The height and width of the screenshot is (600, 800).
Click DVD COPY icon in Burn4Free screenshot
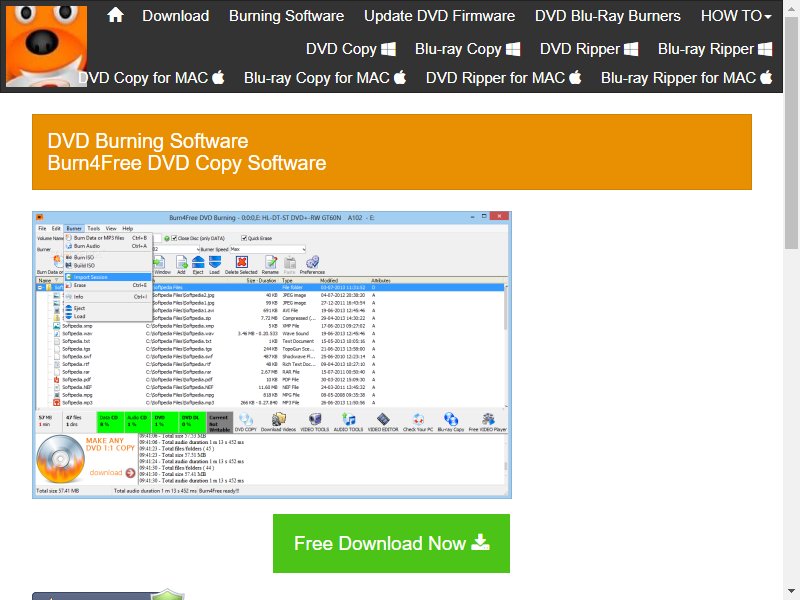[x=246, y=422]
